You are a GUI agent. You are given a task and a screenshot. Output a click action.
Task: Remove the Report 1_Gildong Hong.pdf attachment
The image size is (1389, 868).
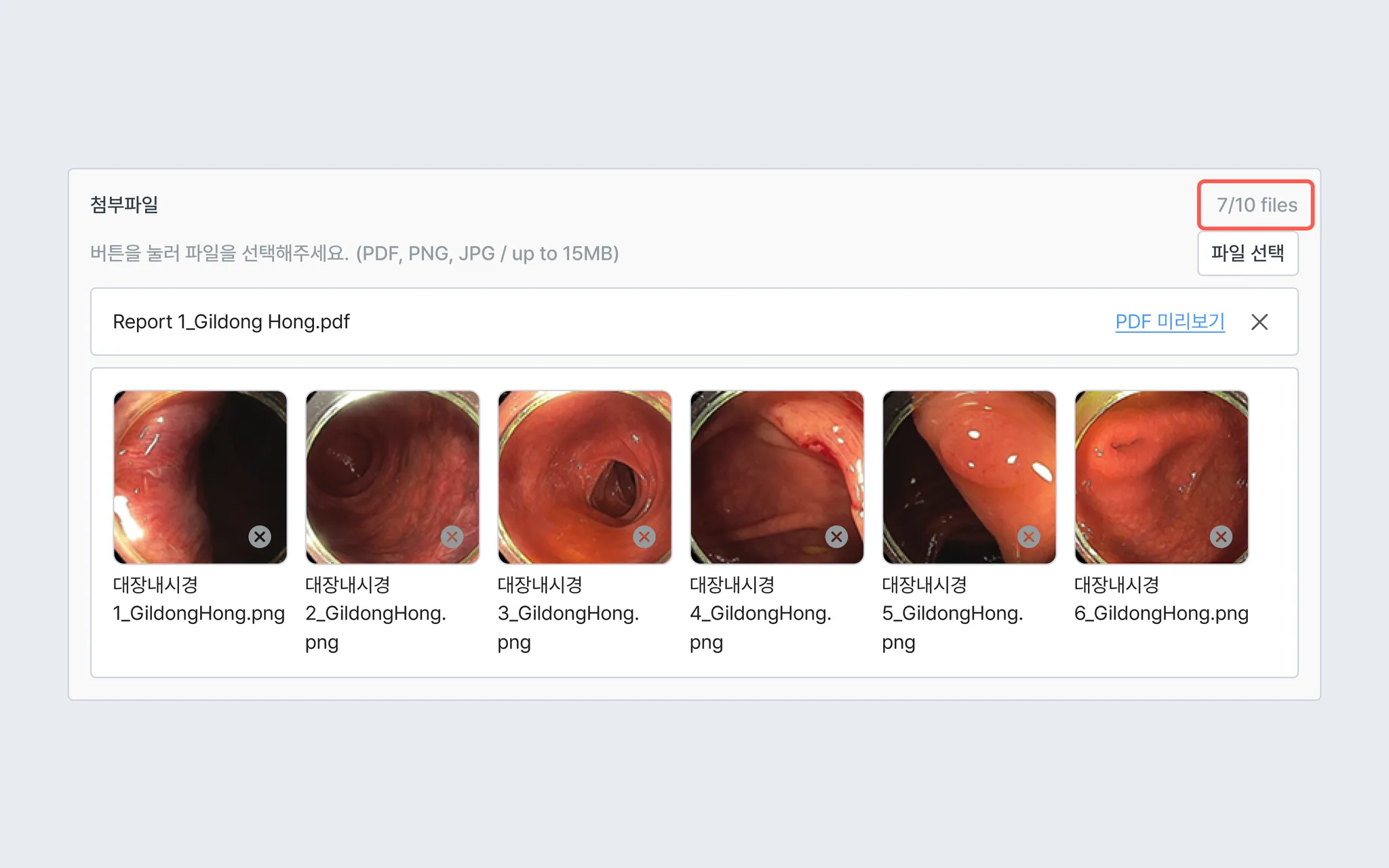(1259, 322)
